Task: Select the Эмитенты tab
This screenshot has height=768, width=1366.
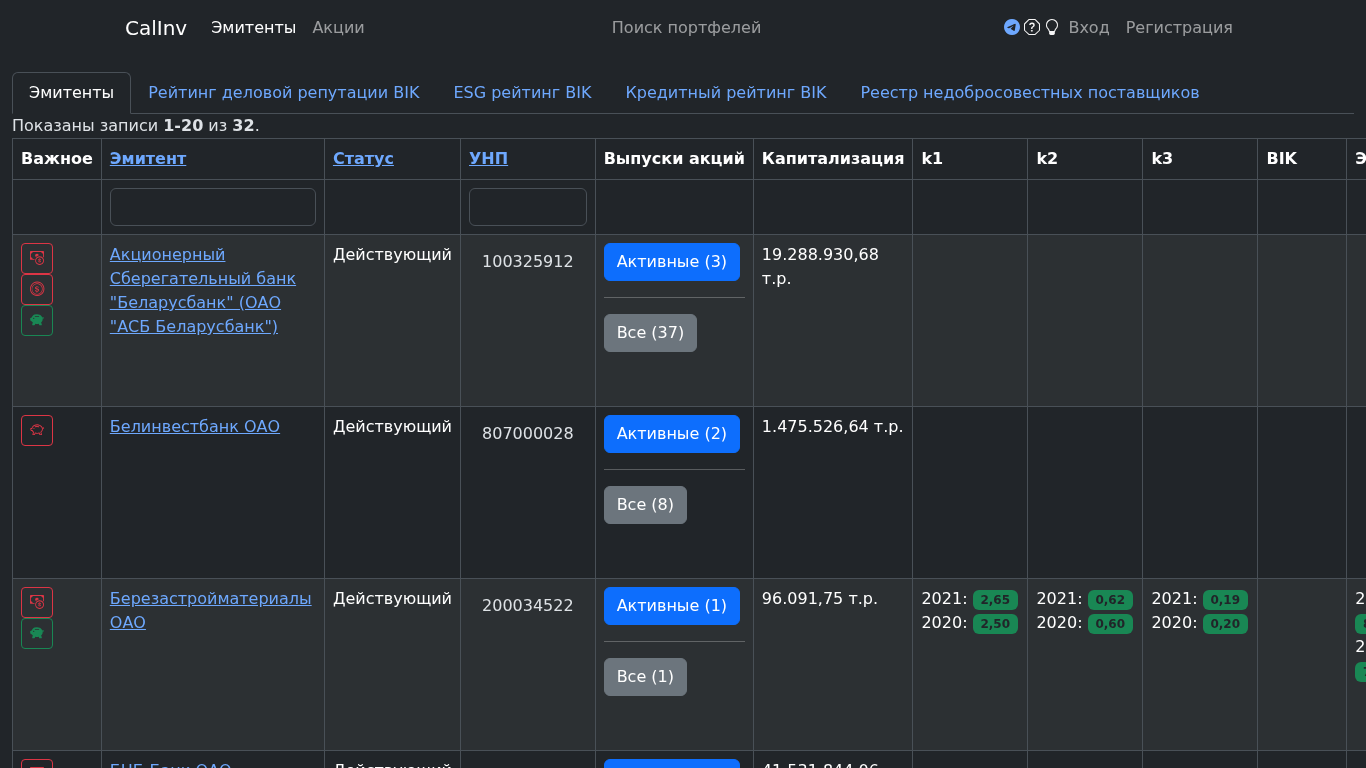Action: coord(71,93)
